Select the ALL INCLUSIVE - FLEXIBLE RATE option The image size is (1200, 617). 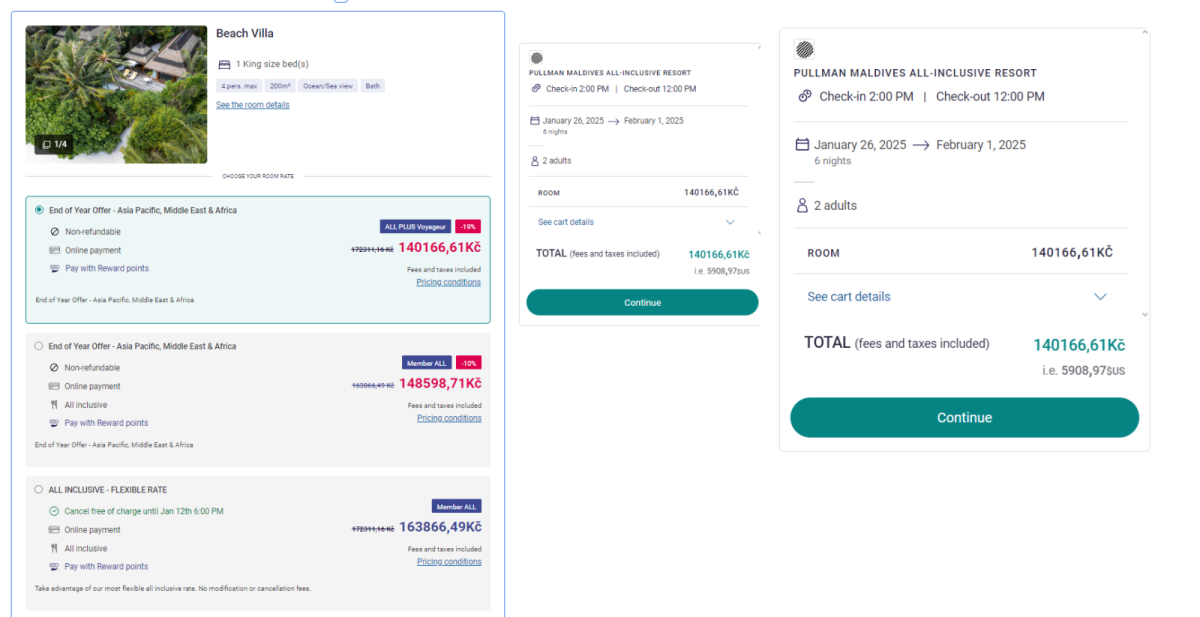point(39,490)
